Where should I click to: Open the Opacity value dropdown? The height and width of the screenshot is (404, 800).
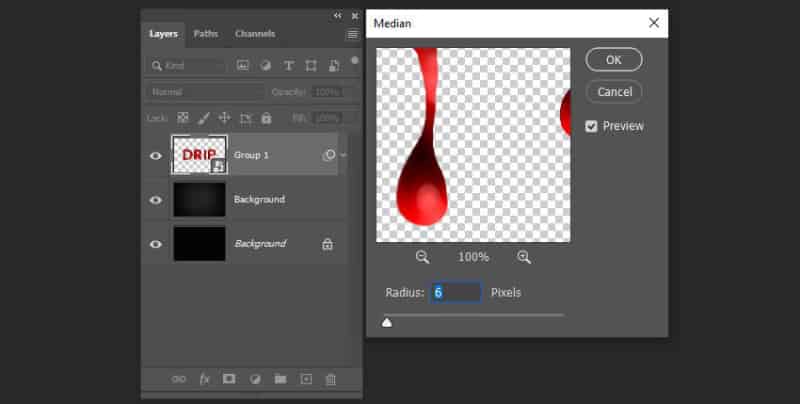point(334,92)
